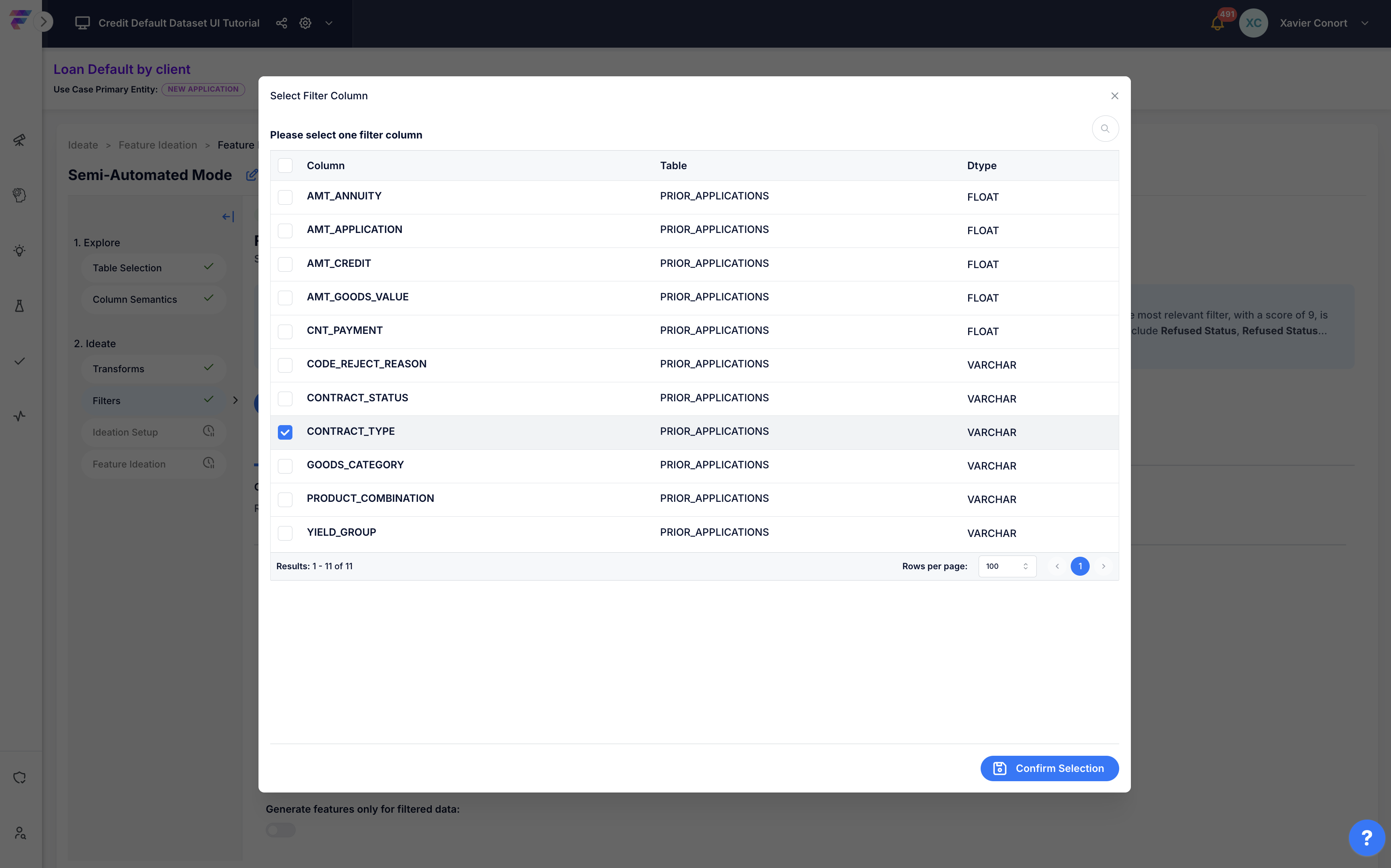Viewport: 1391px width, 868px height.
Task: Click the flask experiment sidebar icon
Action: pyautogui.click(x=19, y=306)
